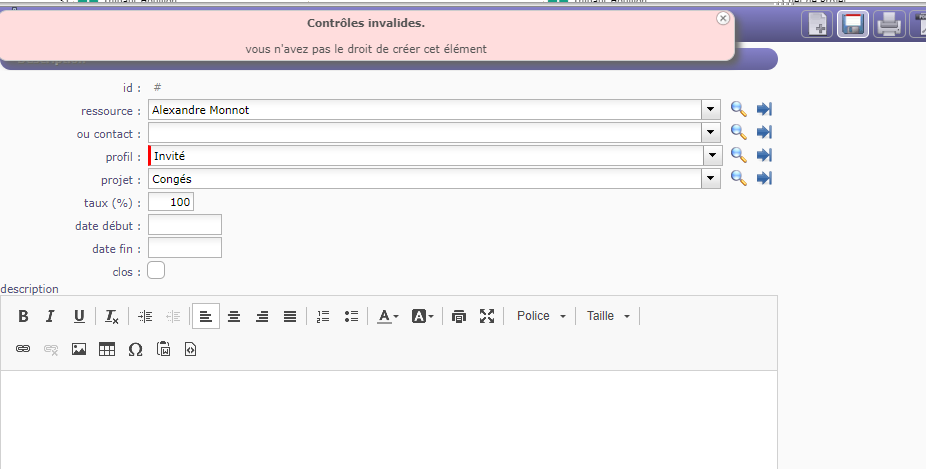
Task: Click the taux (%) input field
Action: [171, 202]
